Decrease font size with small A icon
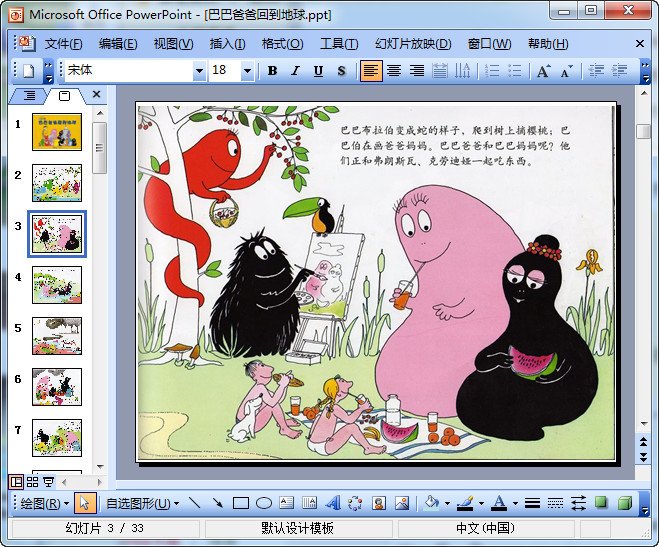The height and width of the screenshot is (547, 659). pyautogui.click(x=566, y=71)
